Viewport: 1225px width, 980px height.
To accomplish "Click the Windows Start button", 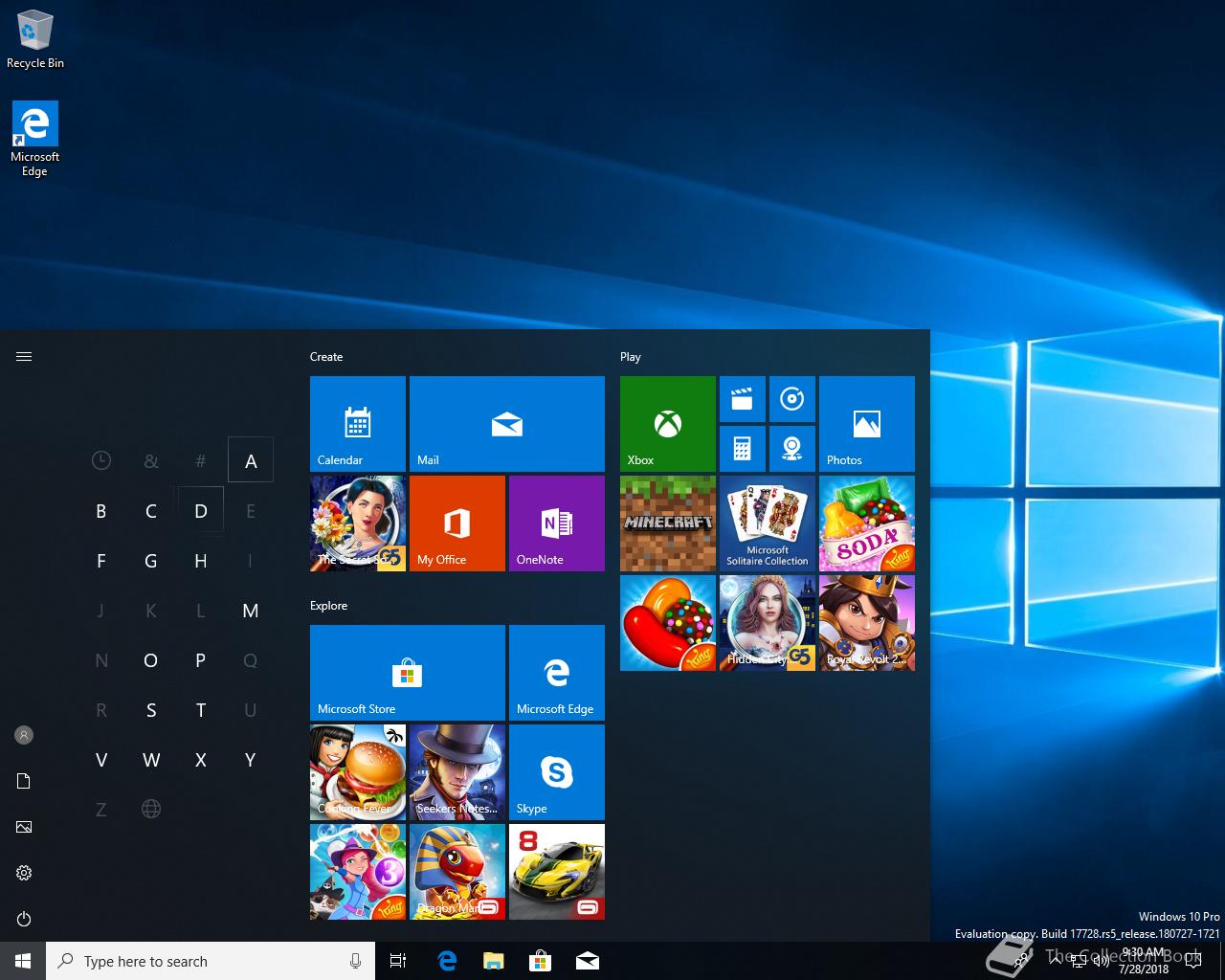I will click(x=23, y=961).
